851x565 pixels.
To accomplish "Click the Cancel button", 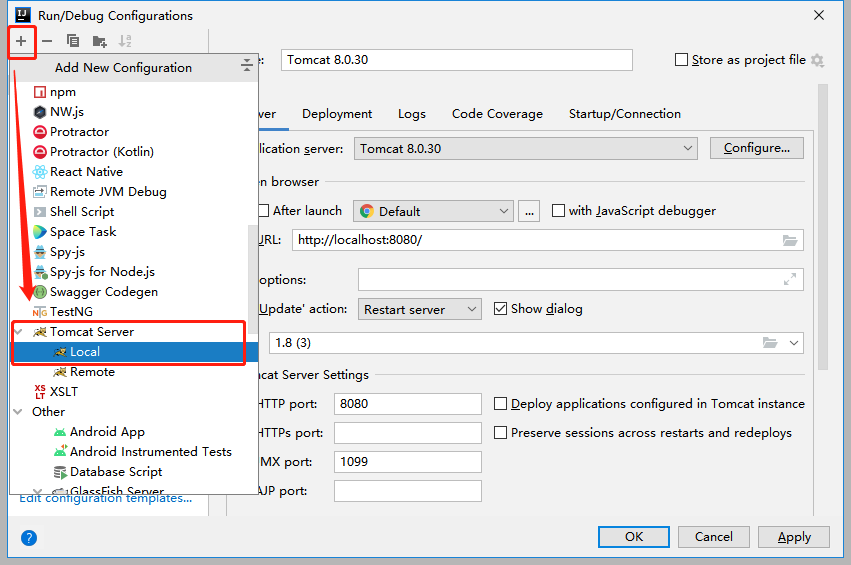I will (x=714, y=537).
